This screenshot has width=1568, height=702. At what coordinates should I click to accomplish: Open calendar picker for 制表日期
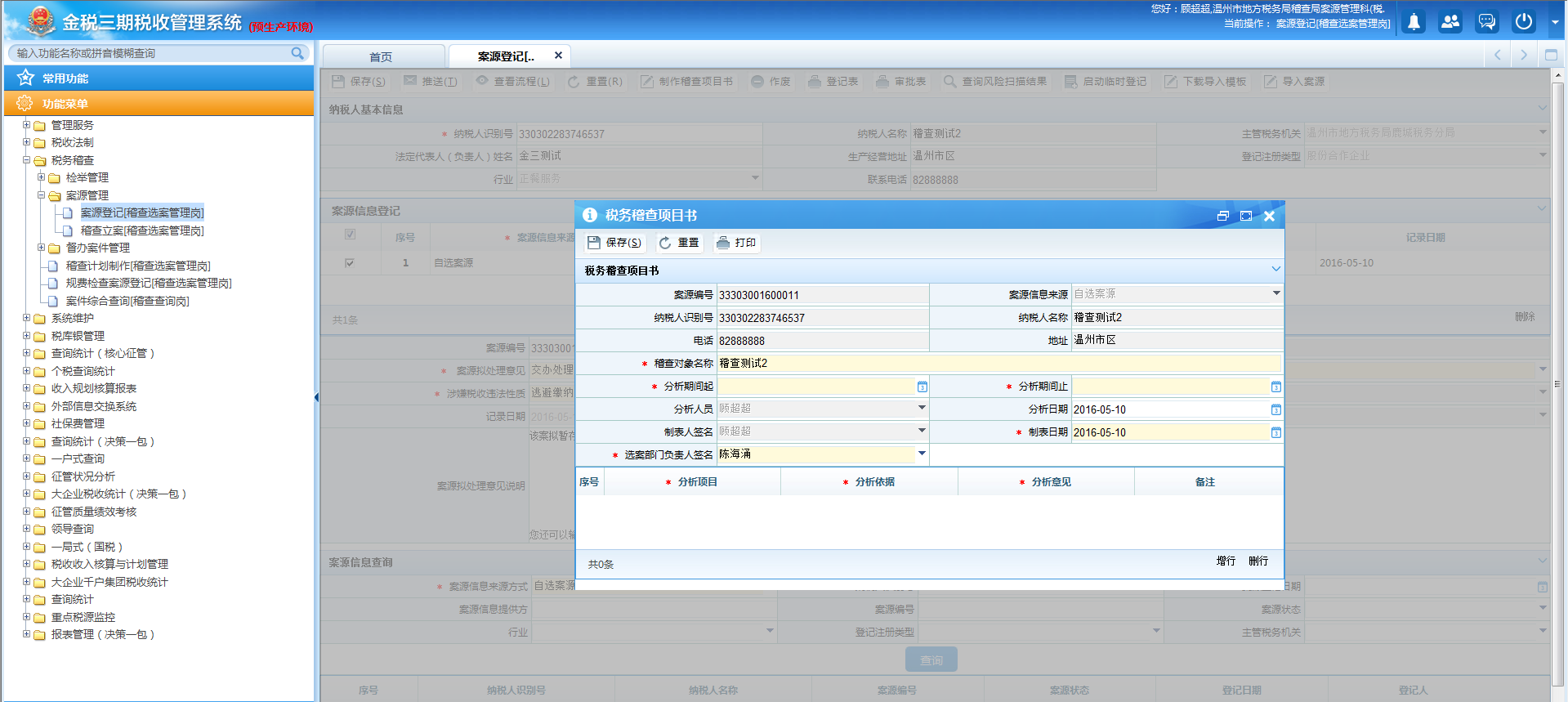coord(1276,432)
